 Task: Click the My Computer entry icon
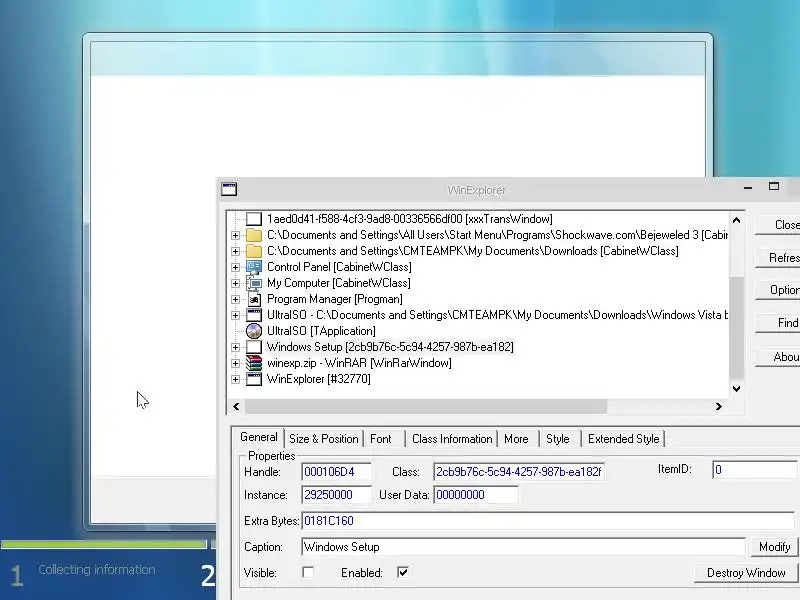pyautogui.click(x=254, y=283)
